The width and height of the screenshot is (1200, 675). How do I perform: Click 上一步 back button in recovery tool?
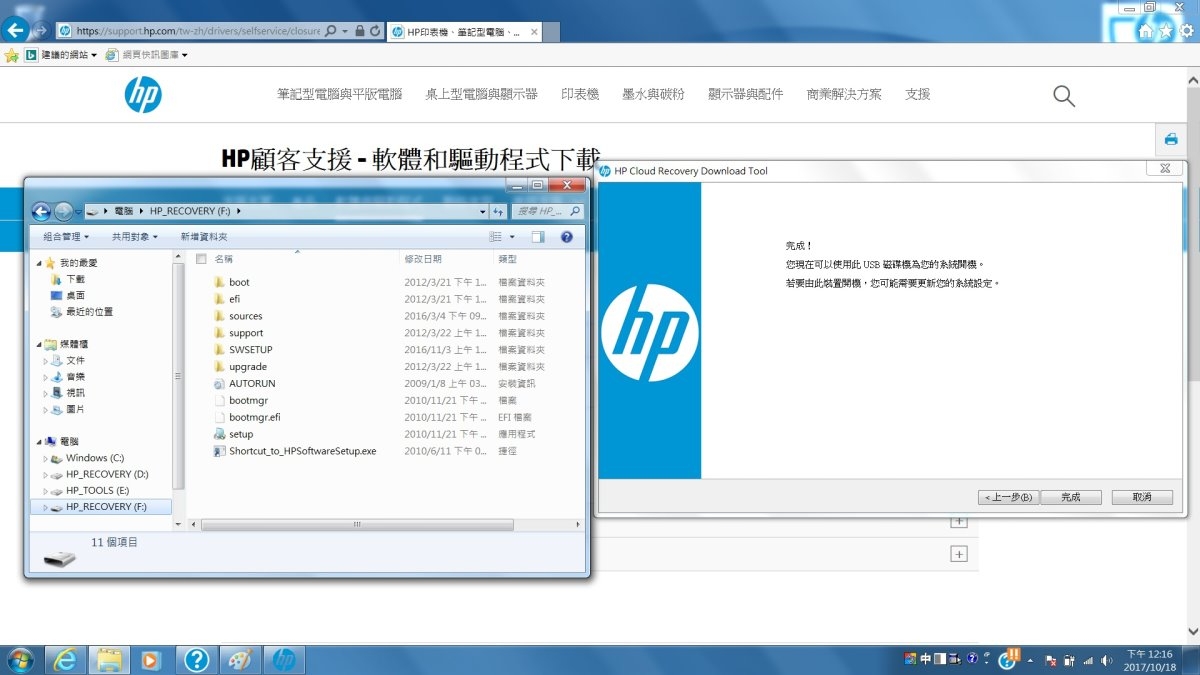point(1008,497)
